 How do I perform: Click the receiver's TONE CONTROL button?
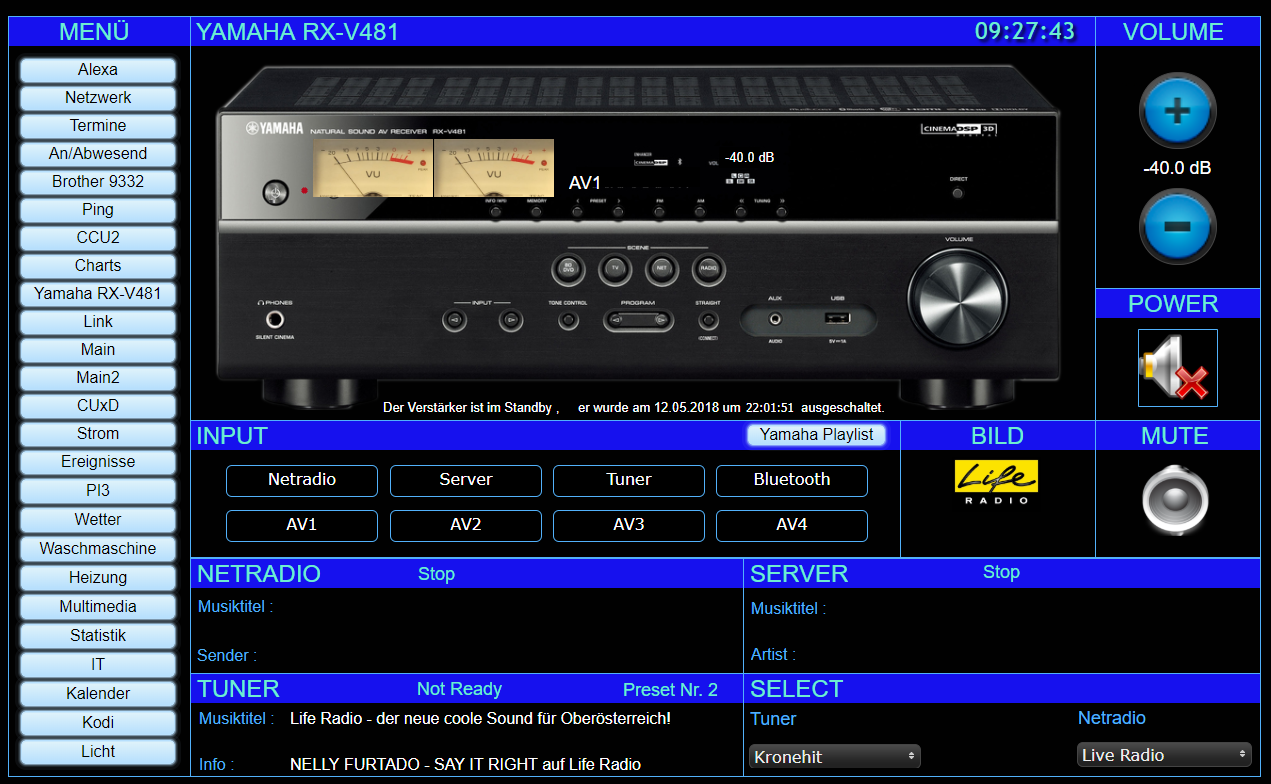(568, 321)
